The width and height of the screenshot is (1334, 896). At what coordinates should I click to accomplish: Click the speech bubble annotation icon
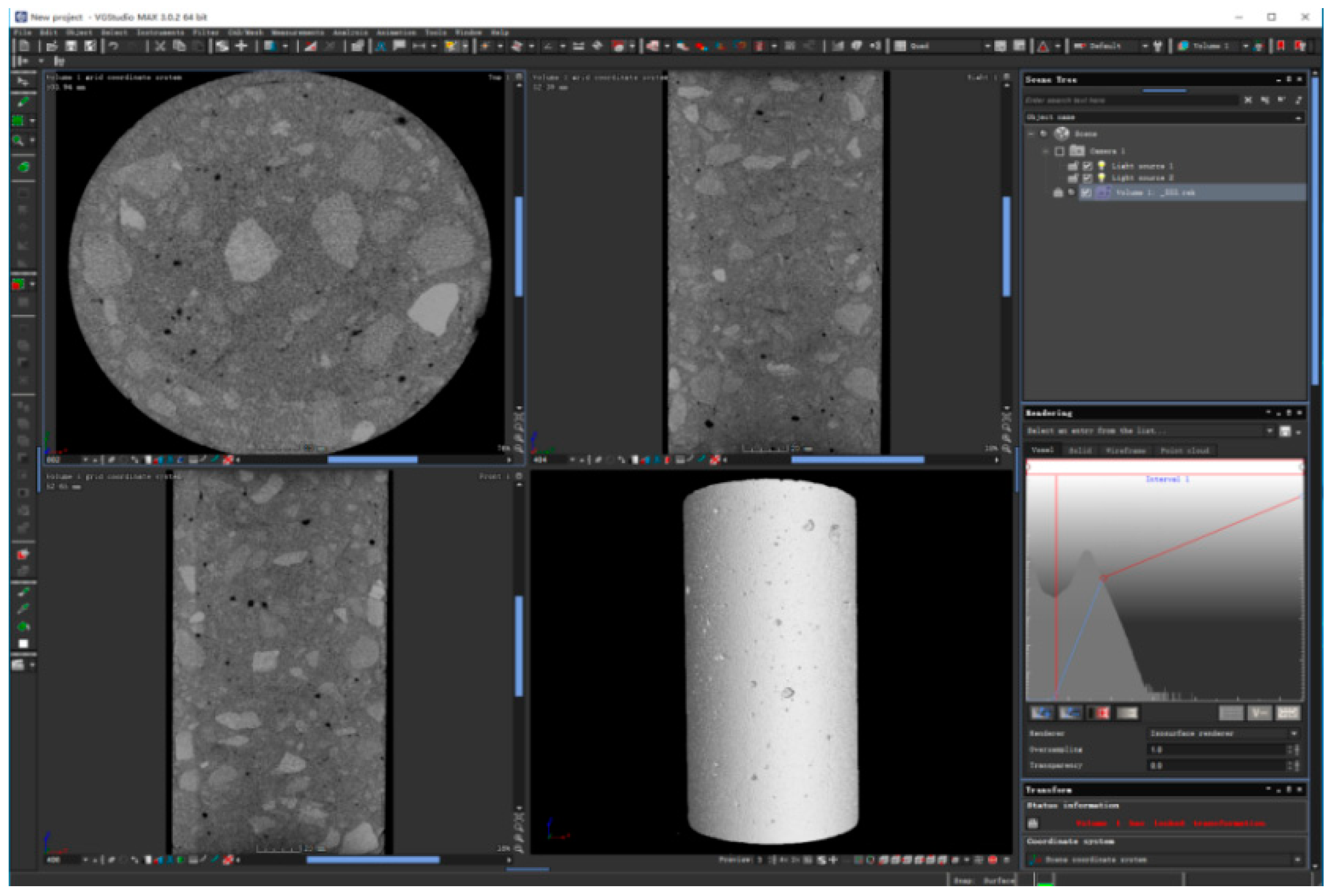[399, 46]
